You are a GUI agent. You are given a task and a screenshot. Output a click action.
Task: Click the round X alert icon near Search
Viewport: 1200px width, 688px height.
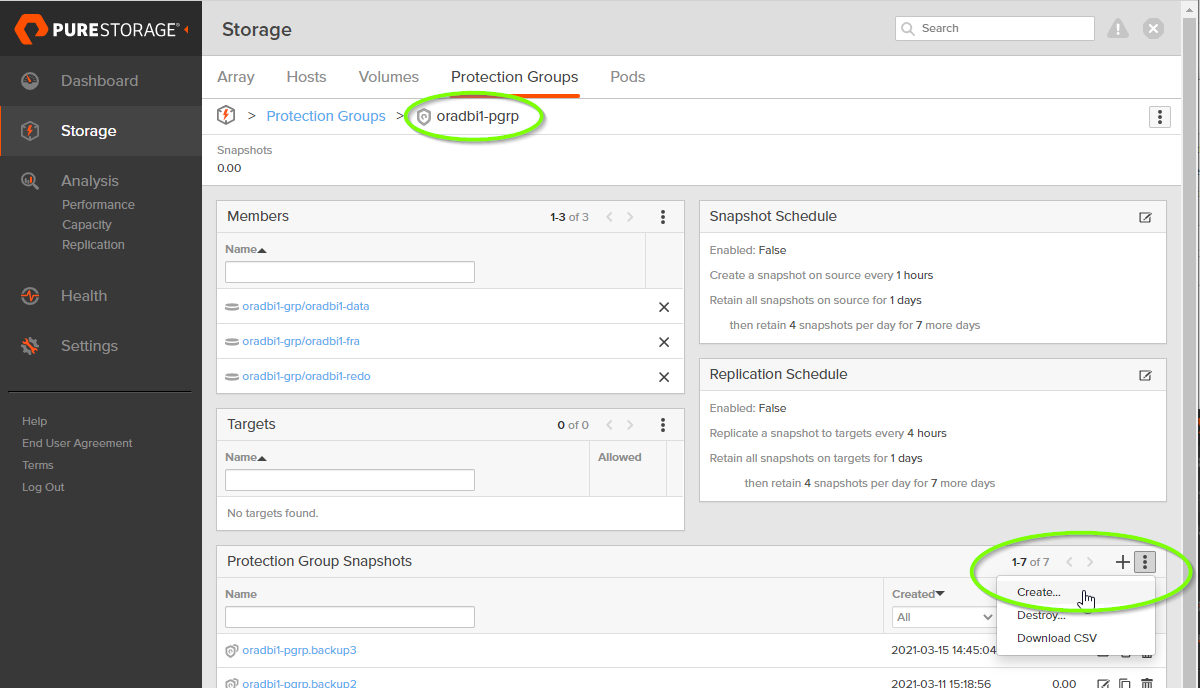coord(1154,29)
